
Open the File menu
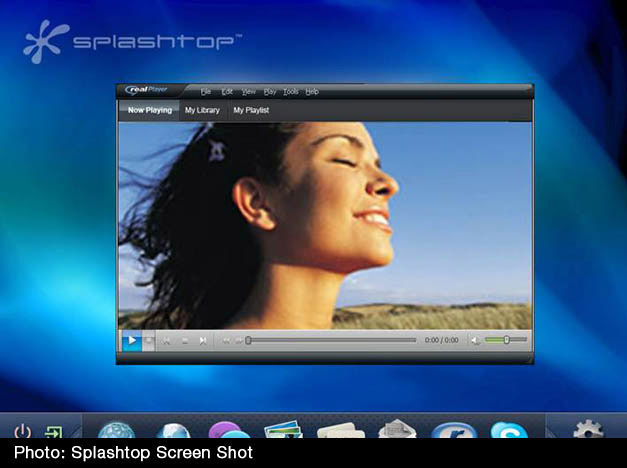[x=206, y=91]
